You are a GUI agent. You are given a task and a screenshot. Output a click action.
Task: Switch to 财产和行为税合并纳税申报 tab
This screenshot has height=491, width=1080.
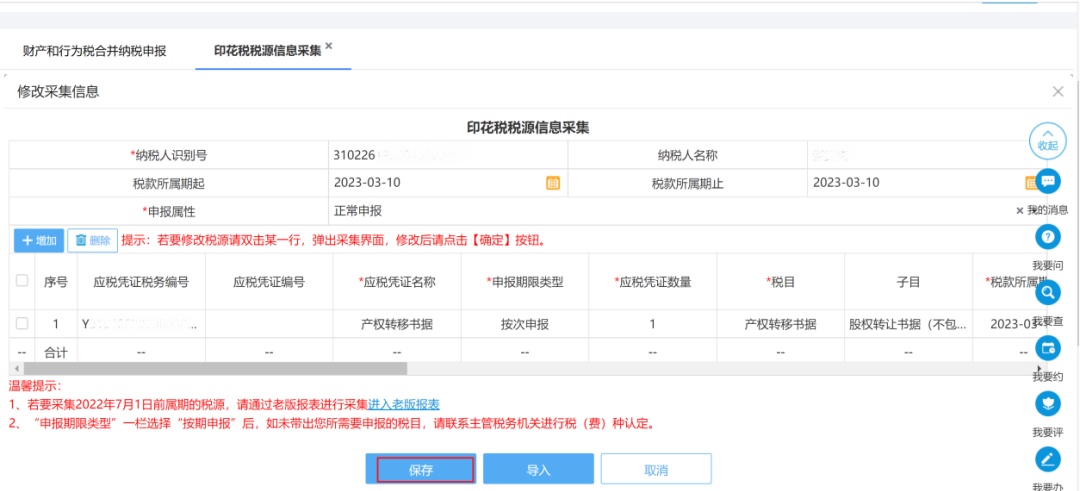[x=94, y=50]
